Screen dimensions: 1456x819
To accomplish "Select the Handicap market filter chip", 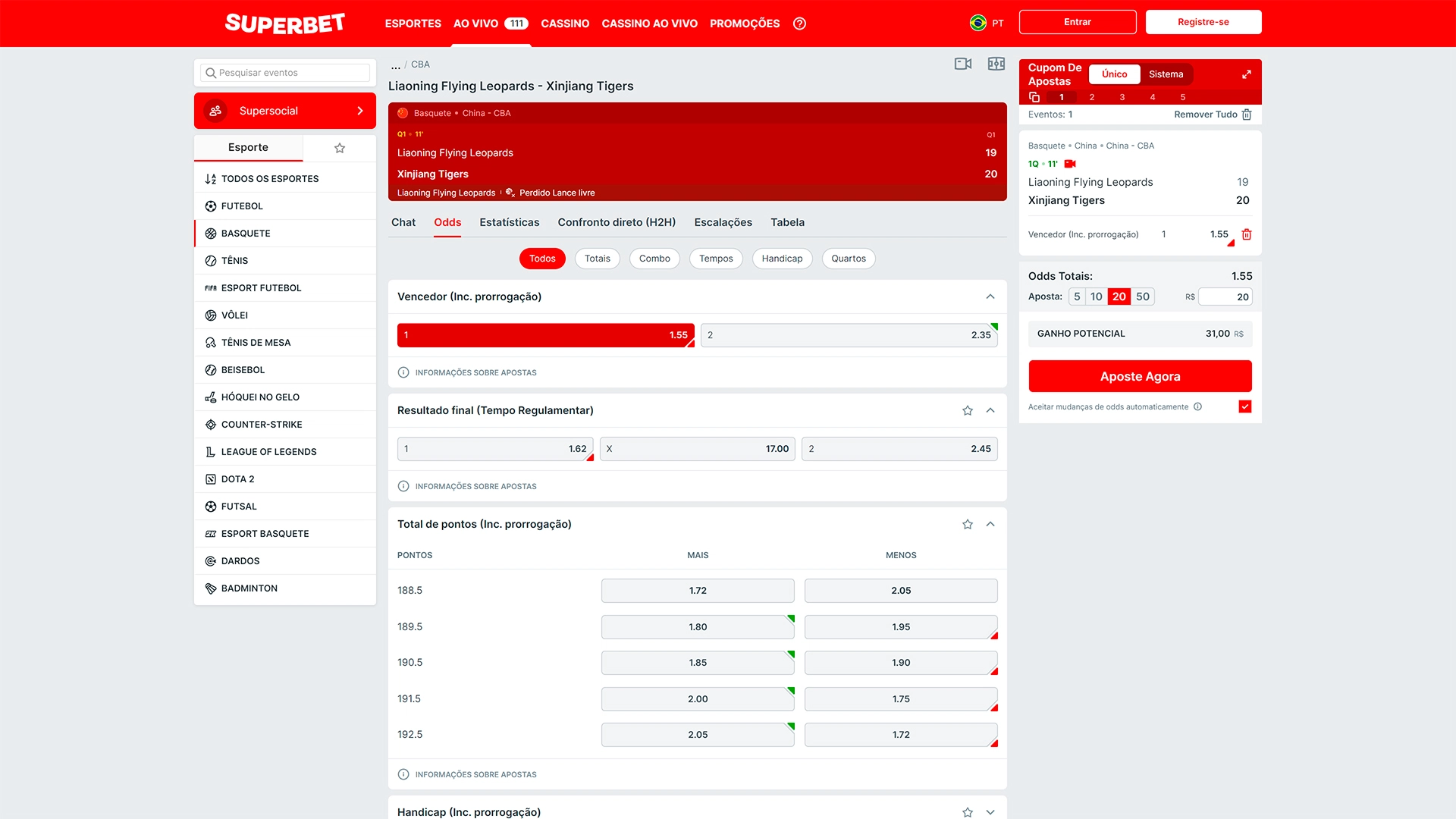I will tap(782, 259).
